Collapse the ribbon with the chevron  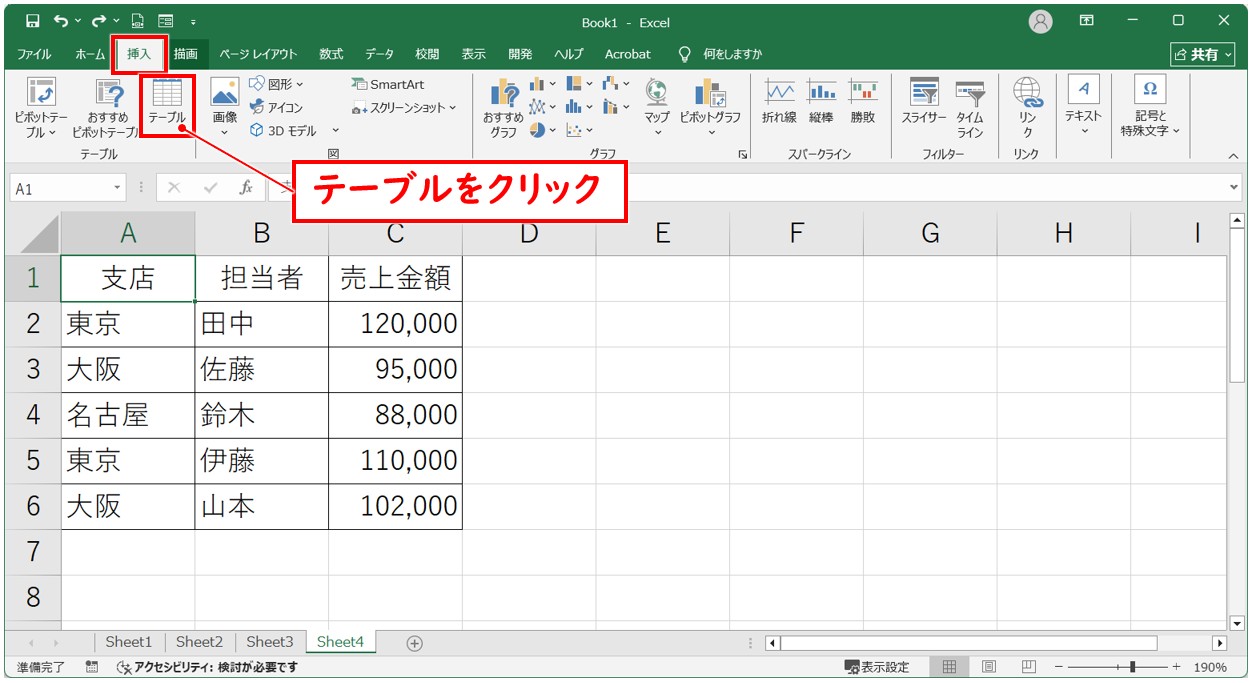click(x=1233, y=156)
